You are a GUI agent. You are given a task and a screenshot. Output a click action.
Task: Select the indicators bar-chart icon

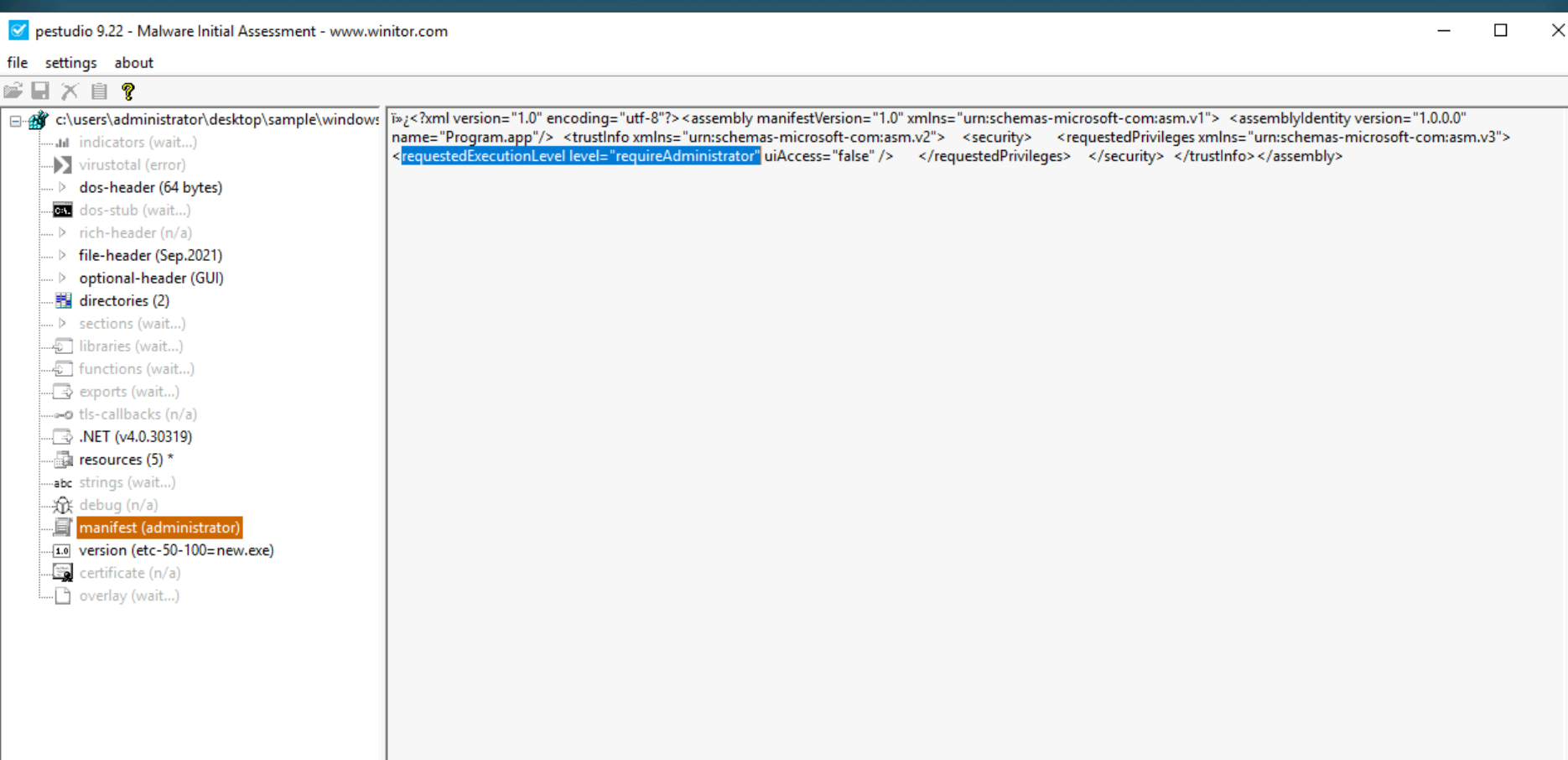click(63, 143)
